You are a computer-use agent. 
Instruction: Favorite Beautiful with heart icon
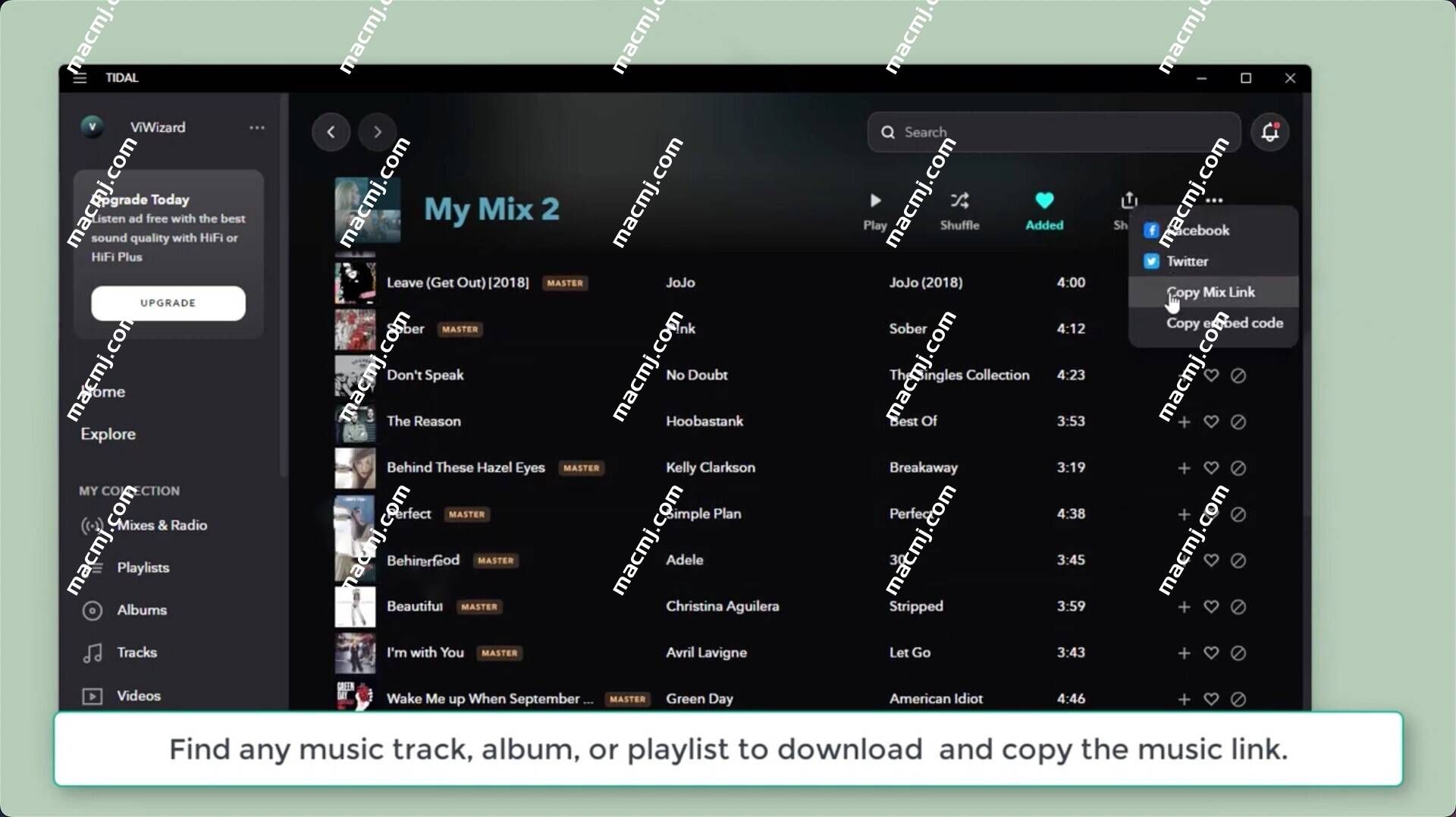click(x=1211, y=607)
